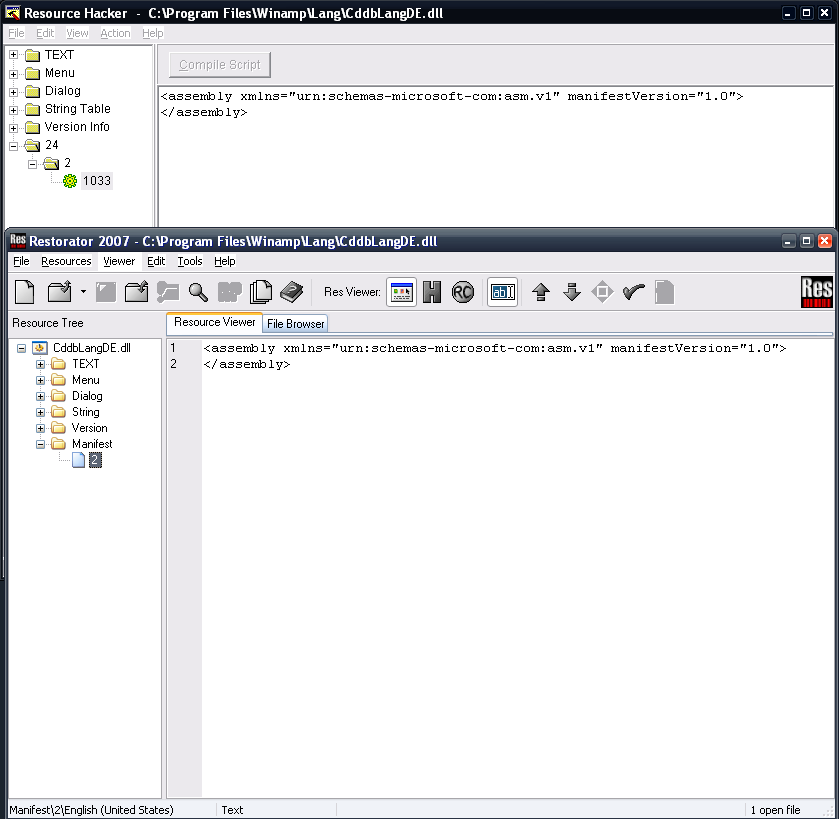Select CddbLangDE.dll in Resource Tree
This screenshot has height=819, width=839.
point(91,348)
